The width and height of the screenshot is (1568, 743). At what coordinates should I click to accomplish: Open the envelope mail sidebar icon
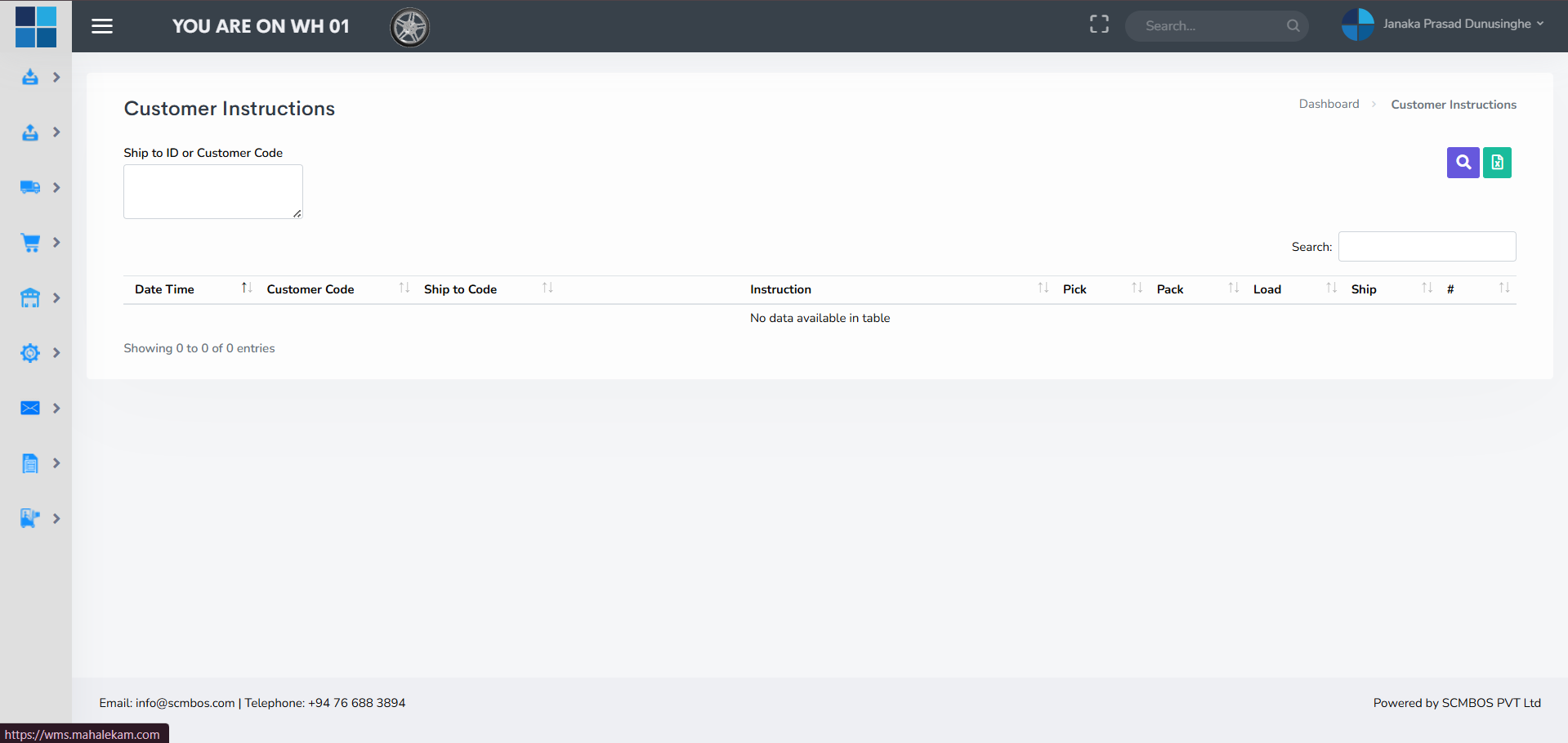[x=30, y=408]
